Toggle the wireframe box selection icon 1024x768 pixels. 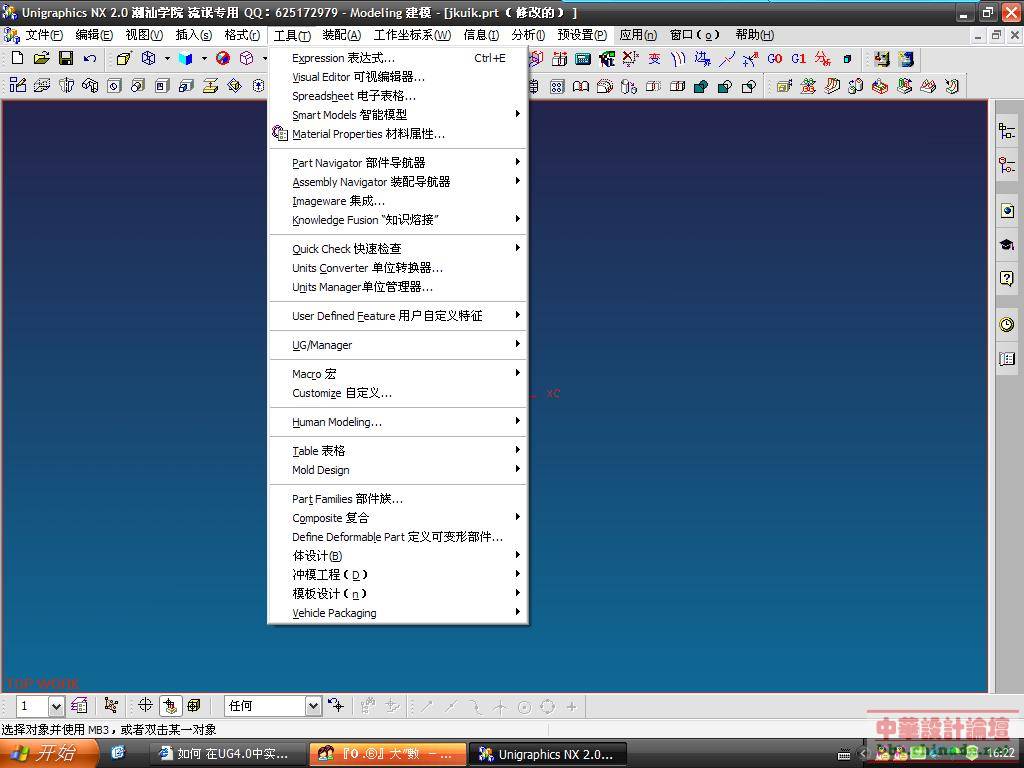pos(194,705)
